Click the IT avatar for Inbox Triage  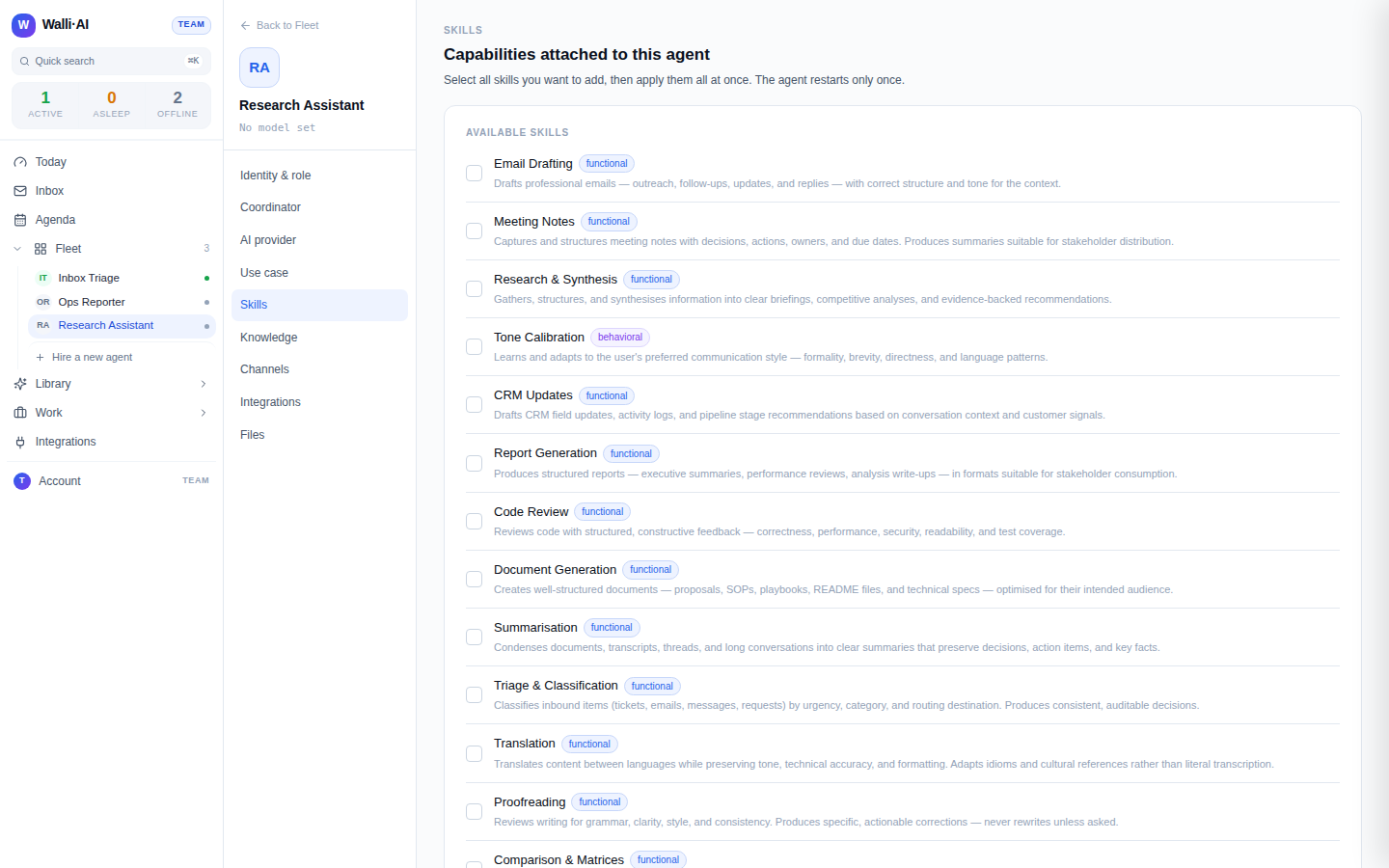coord(43,278)
